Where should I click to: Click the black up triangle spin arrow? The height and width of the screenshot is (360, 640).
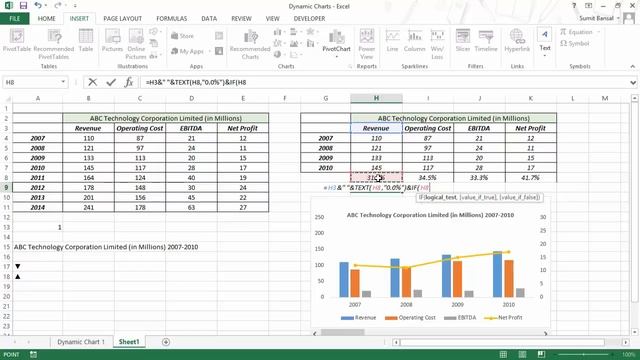(18, 276)
